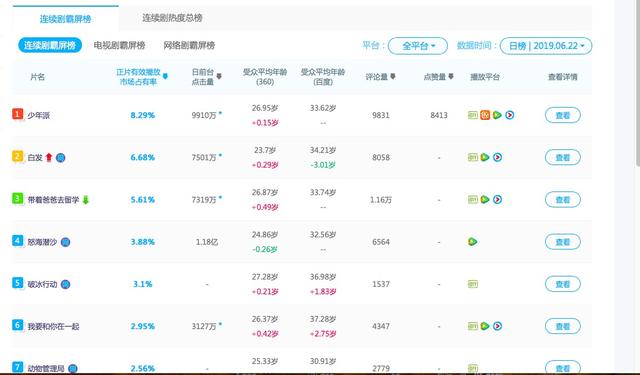The image size is (640, 375).
Task: Click the orange Mango TV icon for 少年派
Action: (x=485, y=115)
